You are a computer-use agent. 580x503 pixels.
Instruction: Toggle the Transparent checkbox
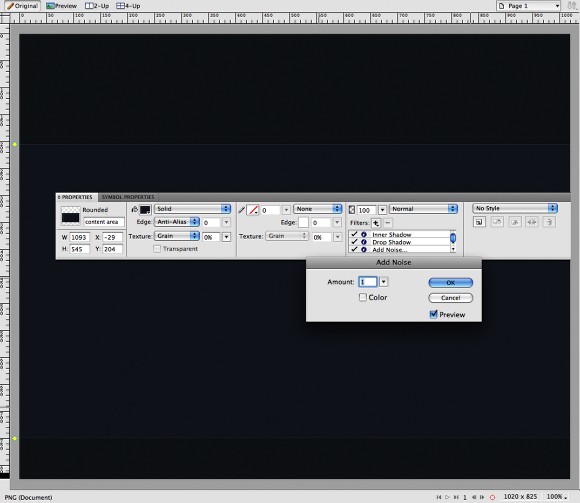coord(157,249)
